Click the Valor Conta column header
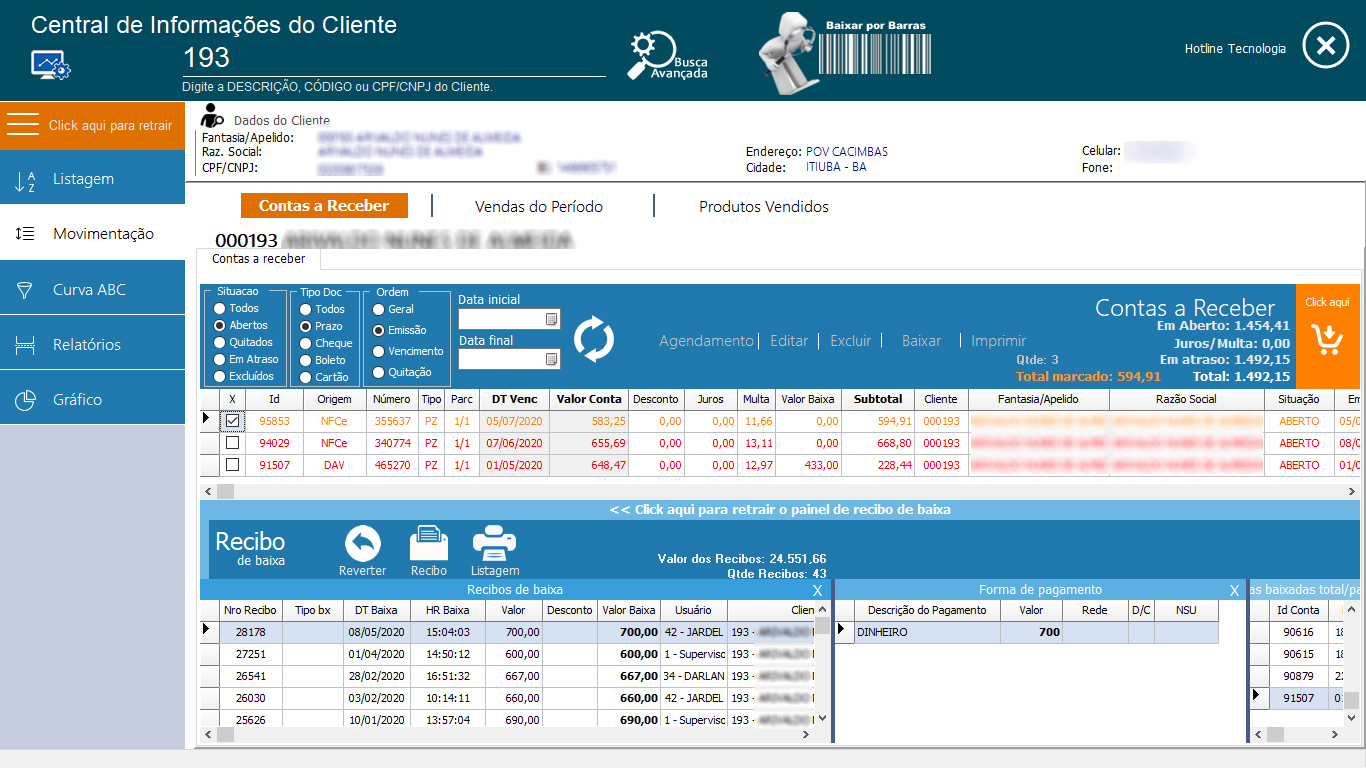The width and height of the screenshot is (1366, 768). click(x=590, y=399)
